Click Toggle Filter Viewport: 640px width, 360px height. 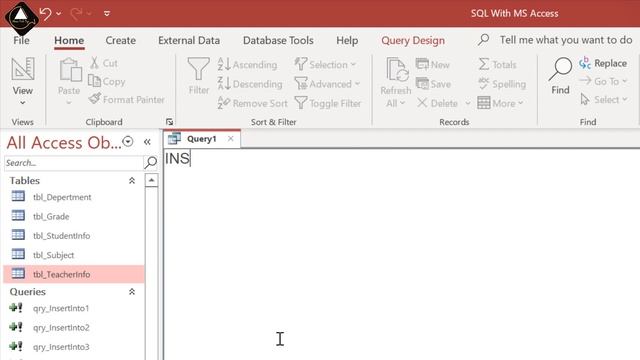[x=328, y=103]
